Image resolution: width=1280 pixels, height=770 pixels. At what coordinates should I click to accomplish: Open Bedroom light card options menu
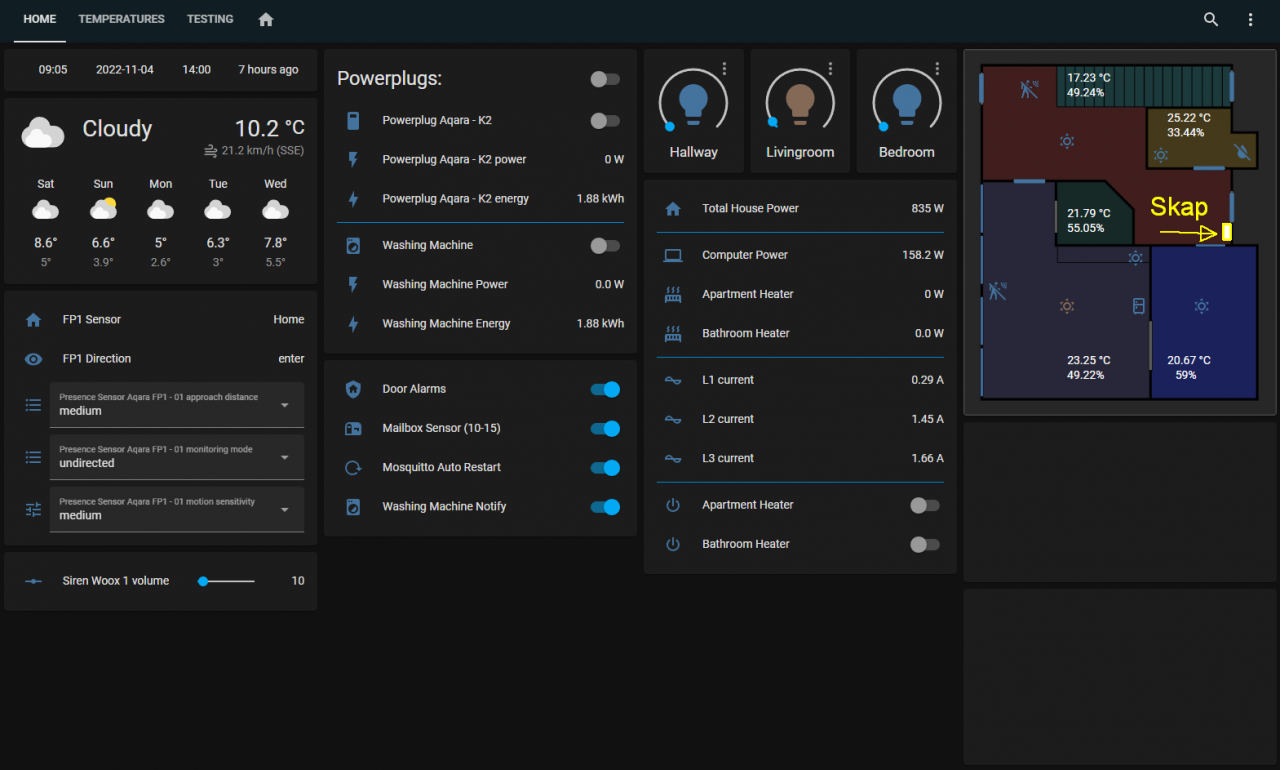pos(937,69)
